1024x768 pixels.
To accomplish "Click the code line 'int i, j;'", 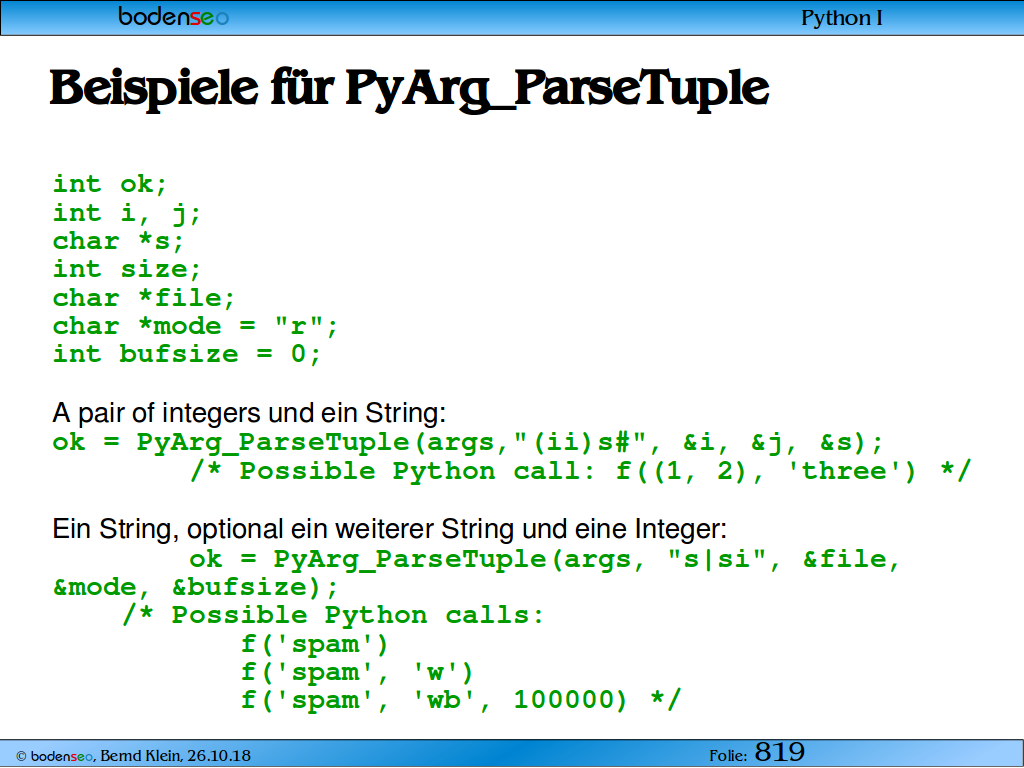I will tap(127, 214).
